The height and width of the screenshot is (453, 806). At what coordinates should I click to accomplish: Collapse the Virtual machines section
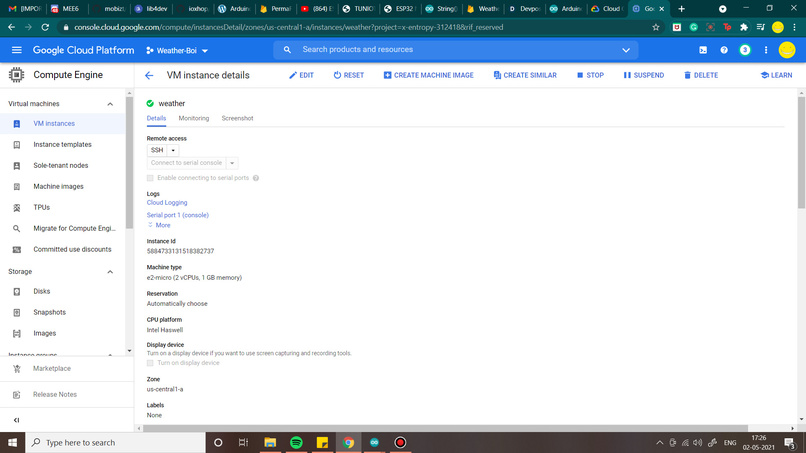tap(110, 104)
